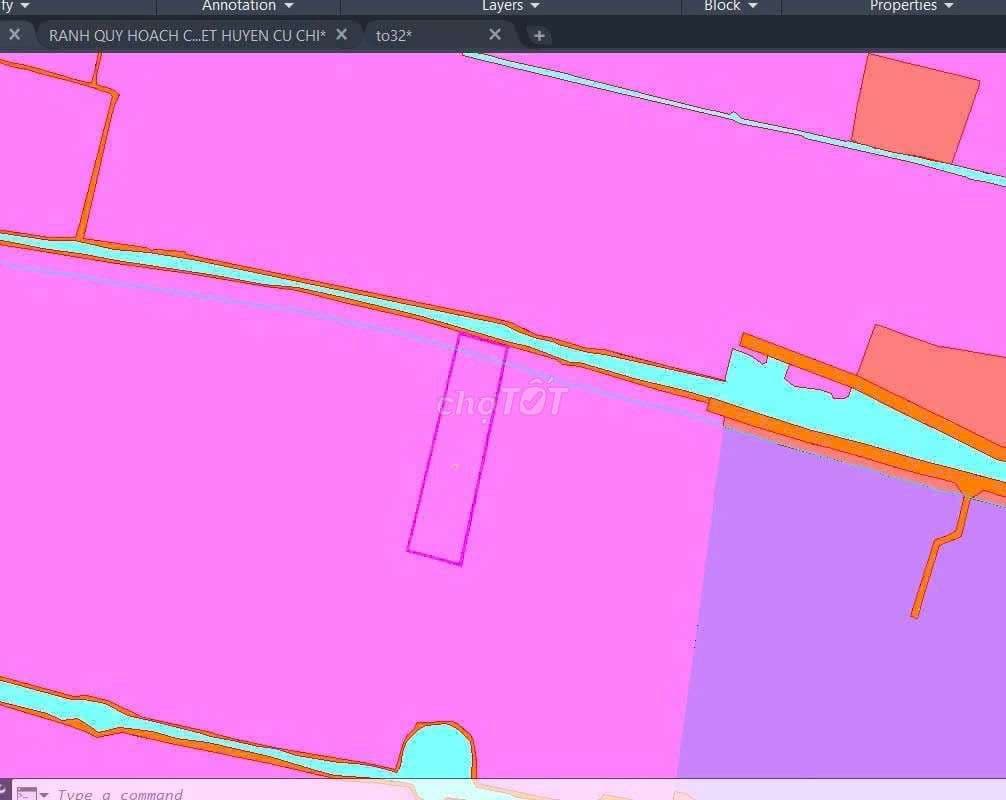This screenshot has width=1006, height=800.
Task: Open the Block panel dropdown
Action: coord(731,6)
